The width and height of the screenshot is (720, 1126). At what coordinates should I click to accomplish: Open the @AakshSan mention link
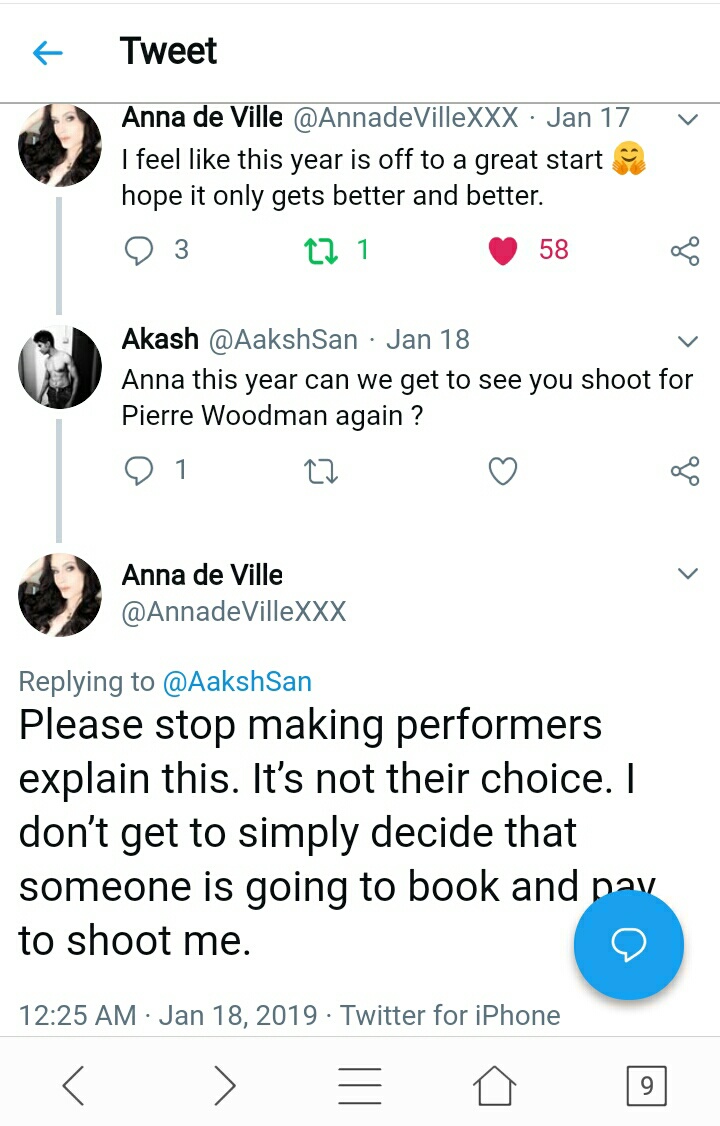pos(237,682)
